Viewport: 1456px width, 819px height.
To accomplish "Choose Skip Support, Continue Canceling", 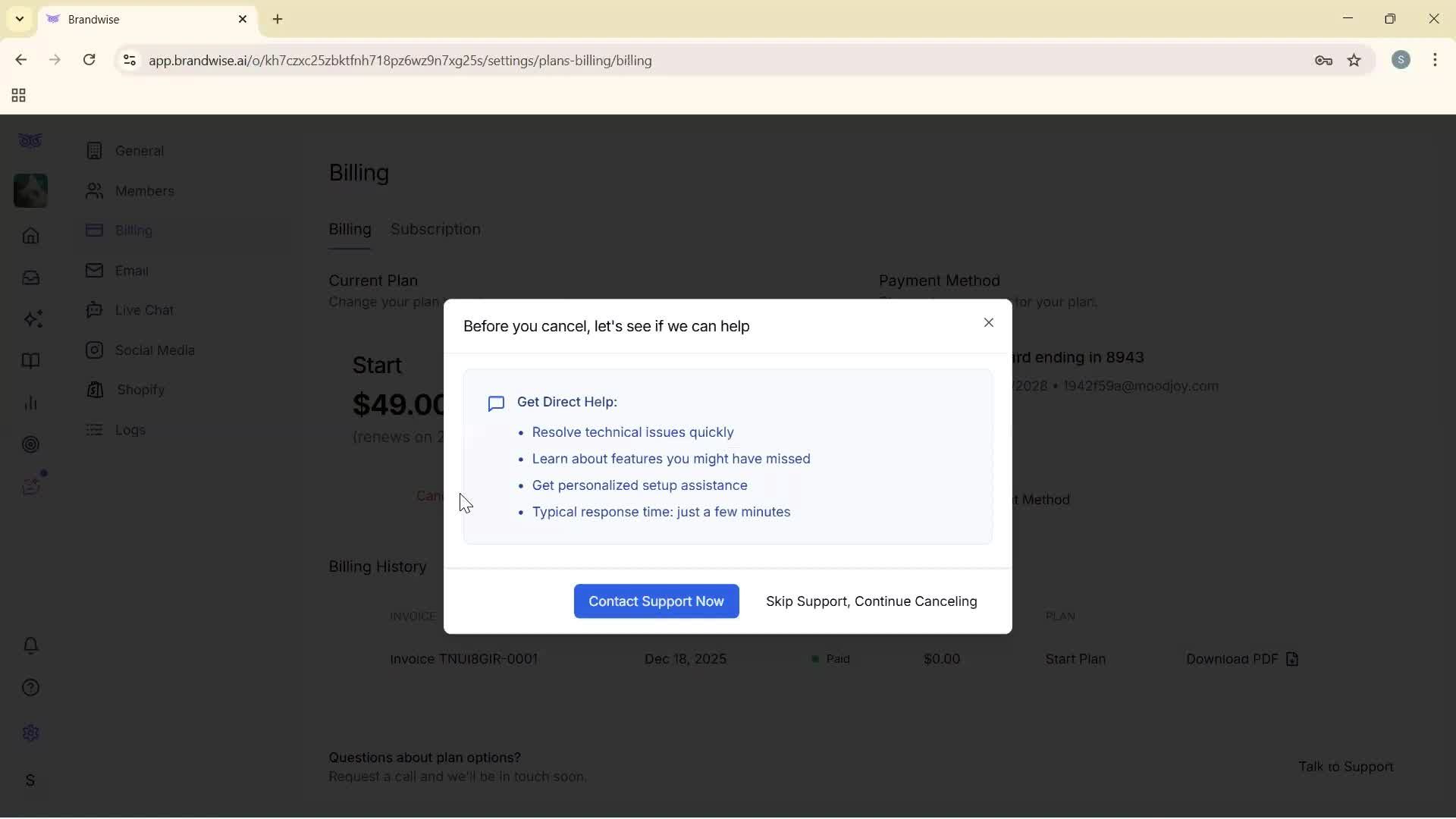I will coord(871,601).
